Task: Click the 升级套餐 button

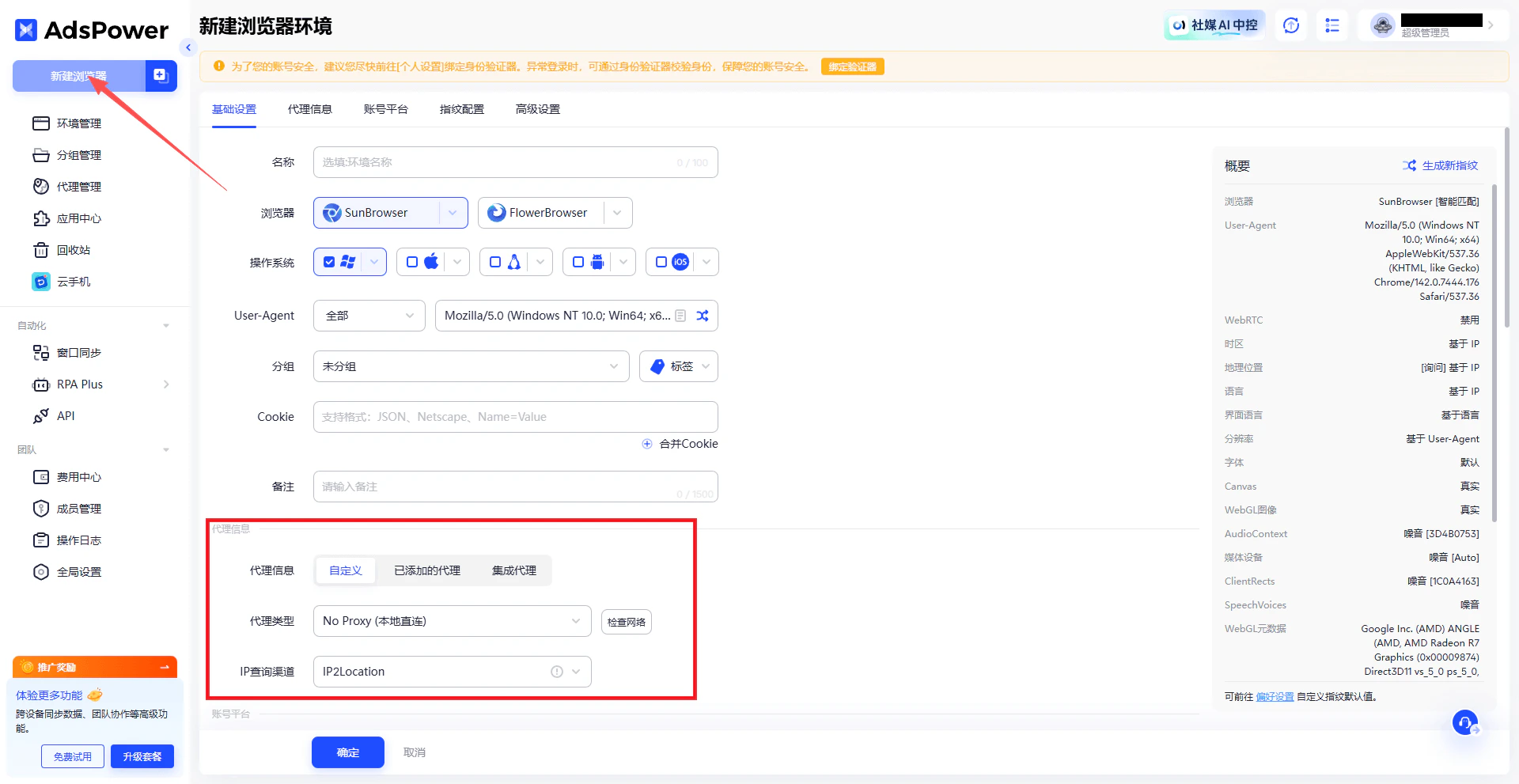Action: pos(142,756)
